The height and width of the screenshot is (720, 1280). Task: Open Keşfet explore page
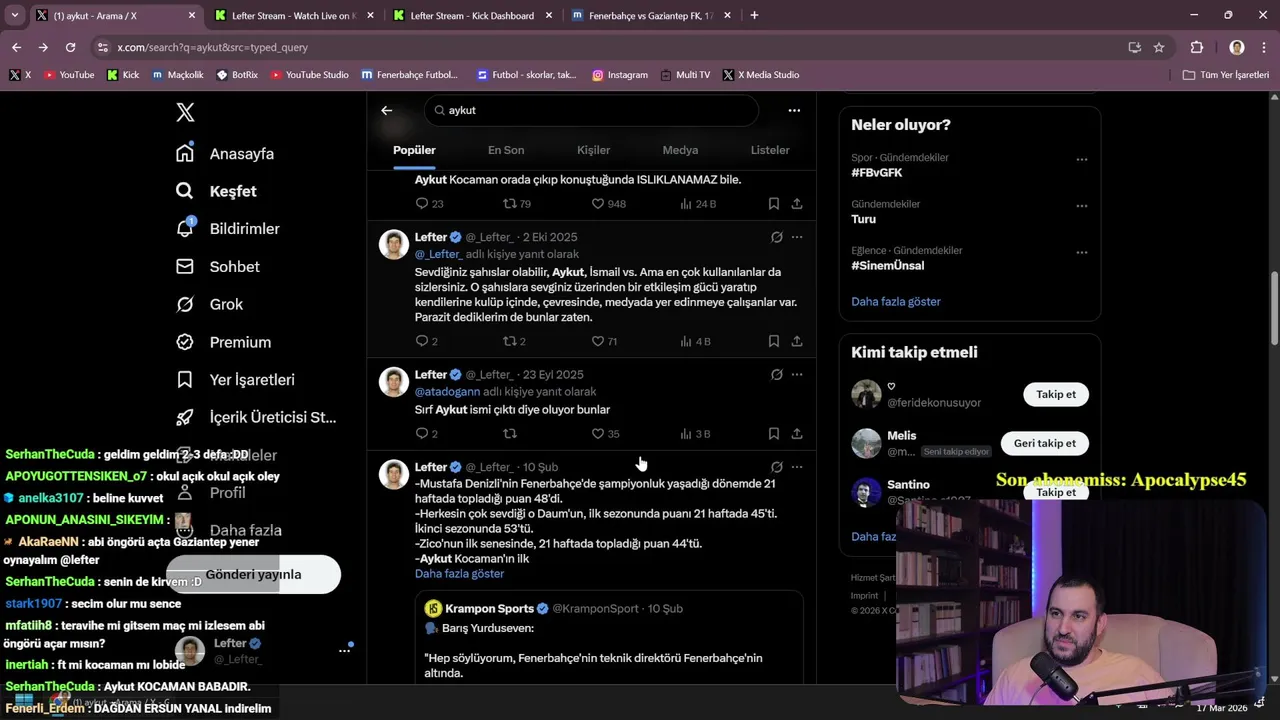216,191
